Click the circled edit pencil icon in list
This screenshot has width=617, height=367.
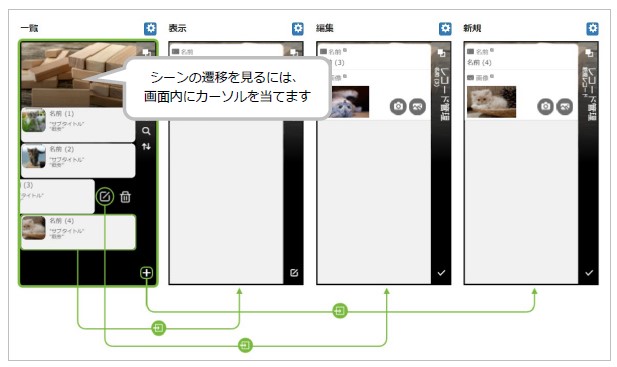tap(105, 197)
